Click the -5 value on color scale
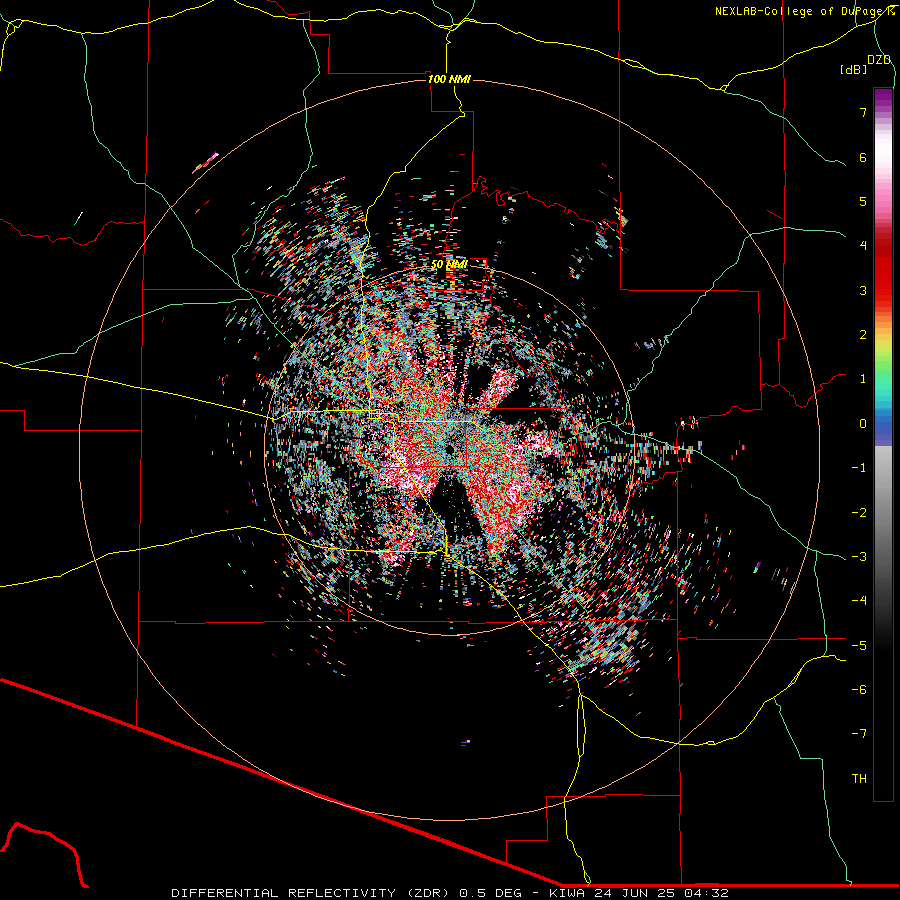This screenshot has height=900, width=900. pos(859,646)
